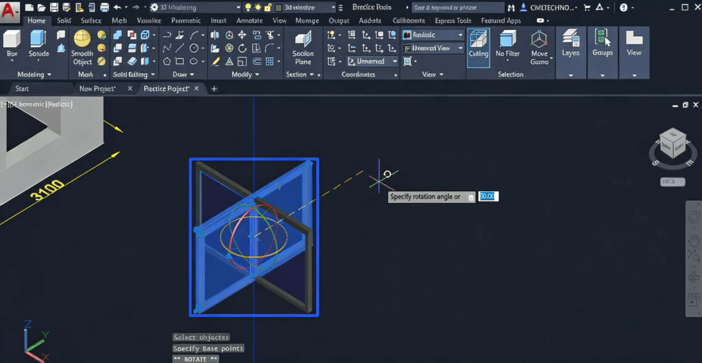The image size is (702, 363).
Task: Click the keyword search field in title bar
Action: [458, 8]
